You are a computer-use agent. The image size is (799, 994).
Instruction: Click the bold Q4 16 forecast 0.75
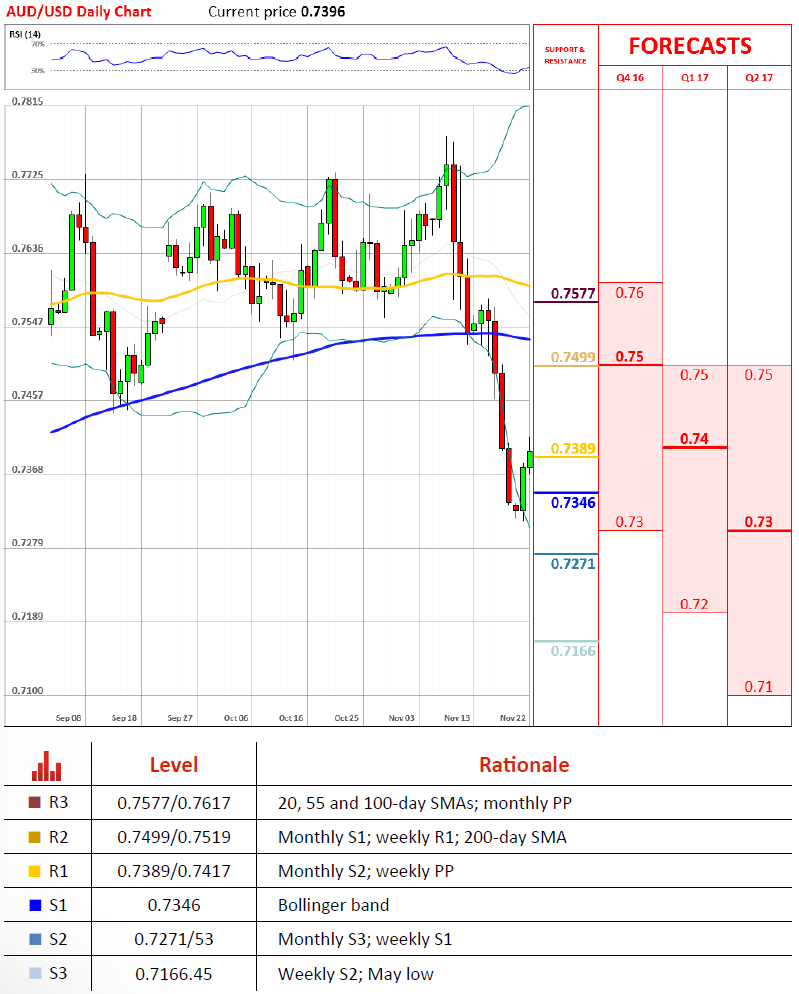point(630,356)
